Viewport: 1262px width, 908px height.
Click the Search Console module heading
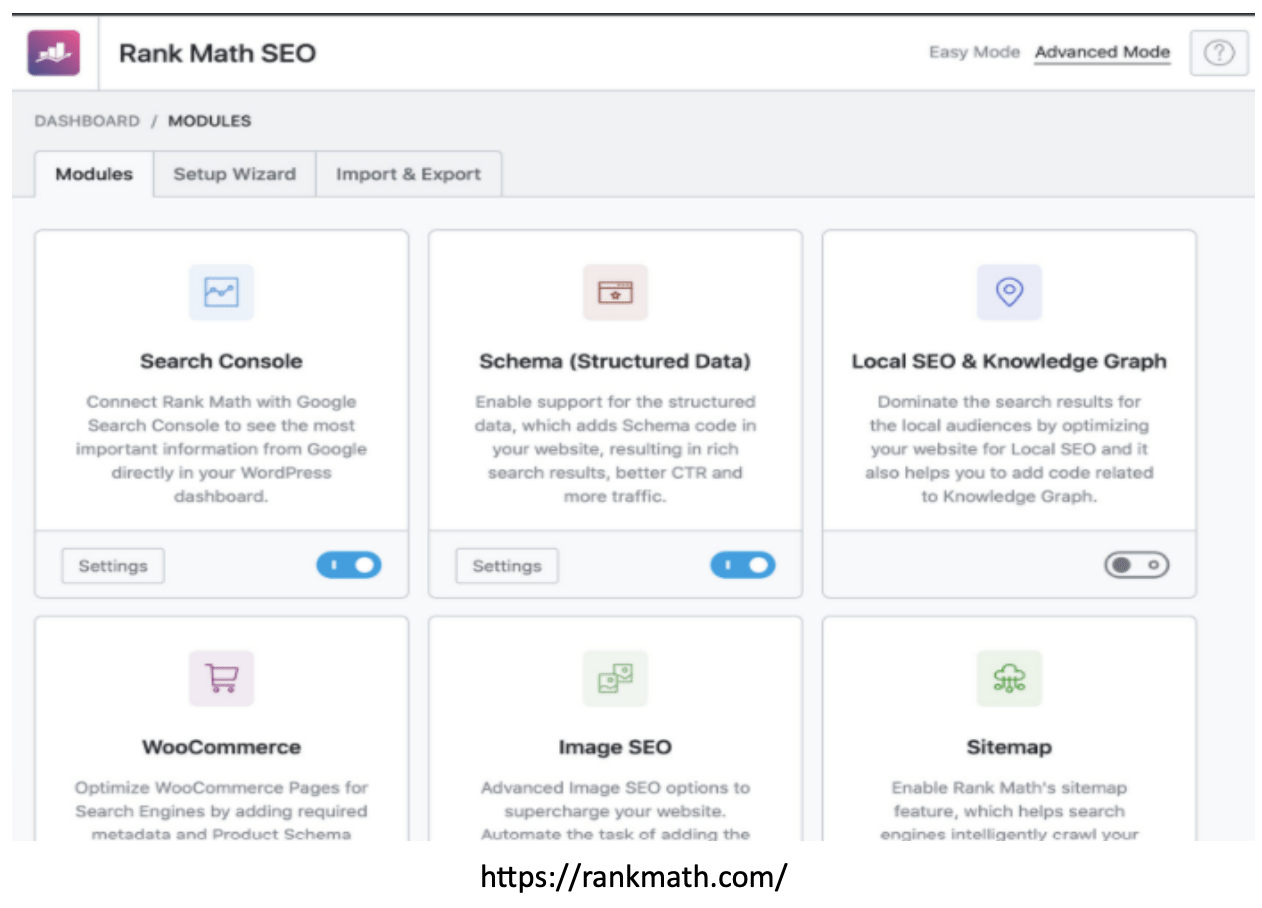tap(221, 361)
